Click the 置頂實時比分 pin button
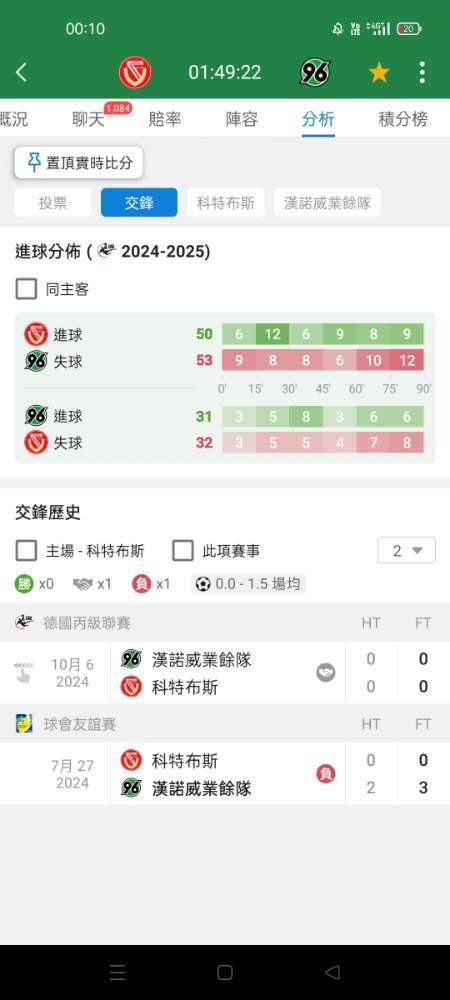Viewport: 450px width, 1000px height. tap(79, 163)
